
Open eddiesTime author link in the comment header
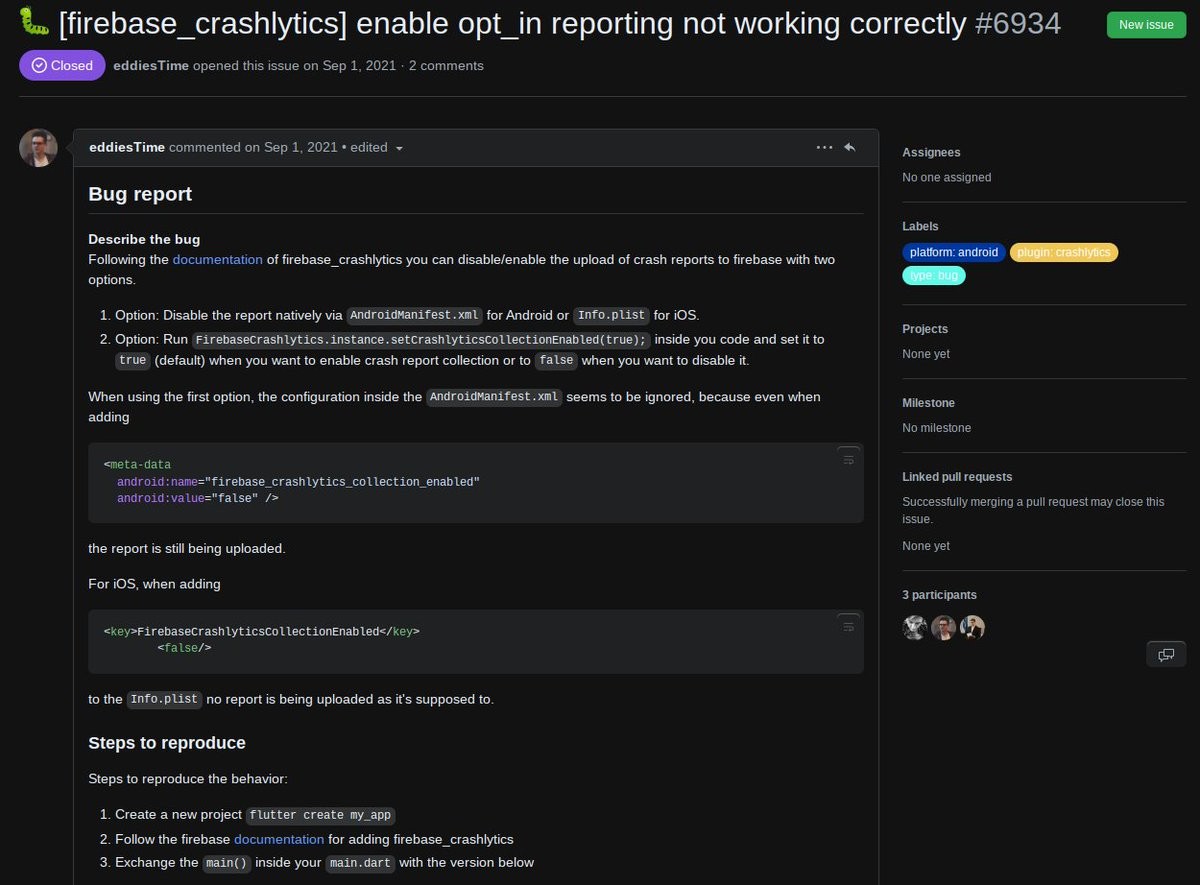point(127,147)
